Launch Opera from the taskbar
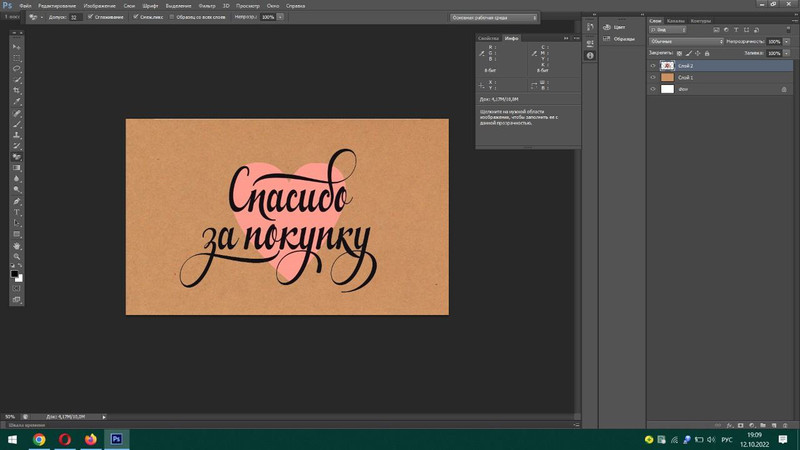The width and height of the screenshot is (800, 450). tap(65, 438)
